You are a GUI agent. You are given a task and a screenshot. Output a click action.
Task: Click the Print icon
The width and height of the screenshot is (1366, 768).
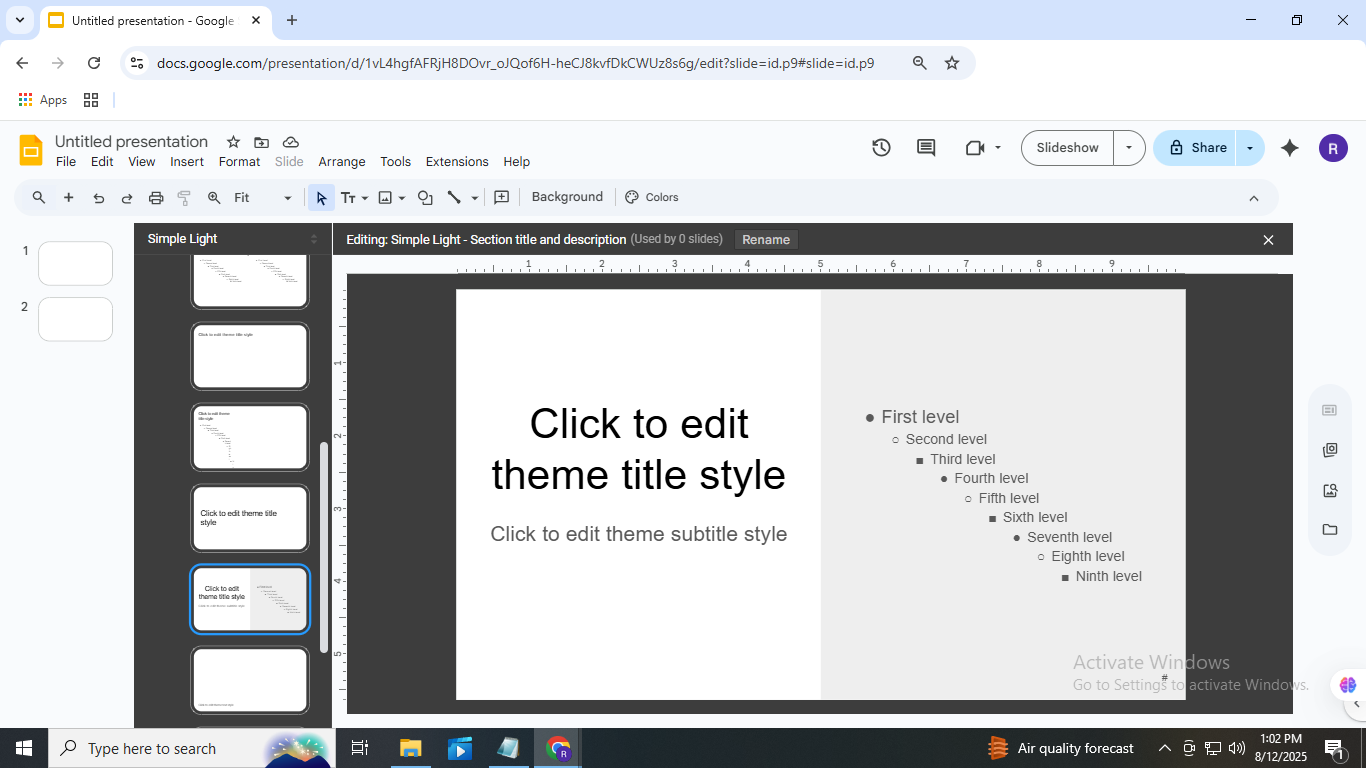[x=156, y=198]
